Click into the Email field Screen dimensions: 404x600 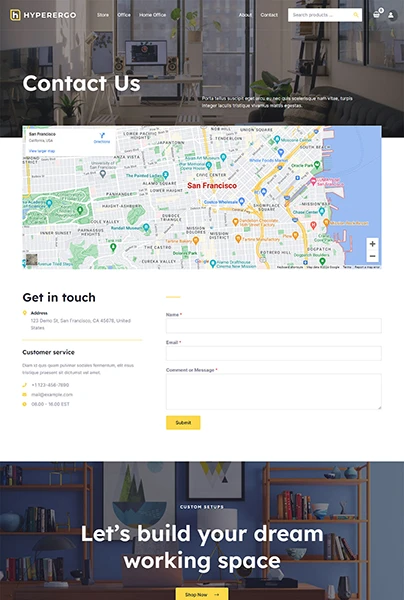[x=274, y=353]
